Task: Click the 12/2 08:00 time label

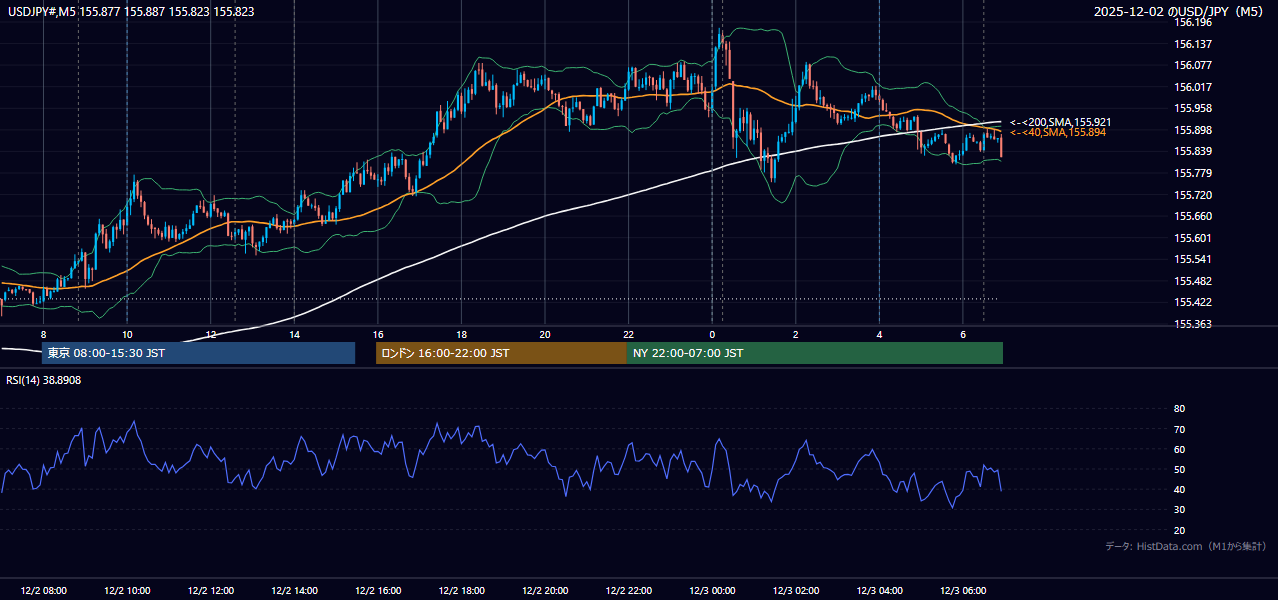Action: (x=43, y=591)
